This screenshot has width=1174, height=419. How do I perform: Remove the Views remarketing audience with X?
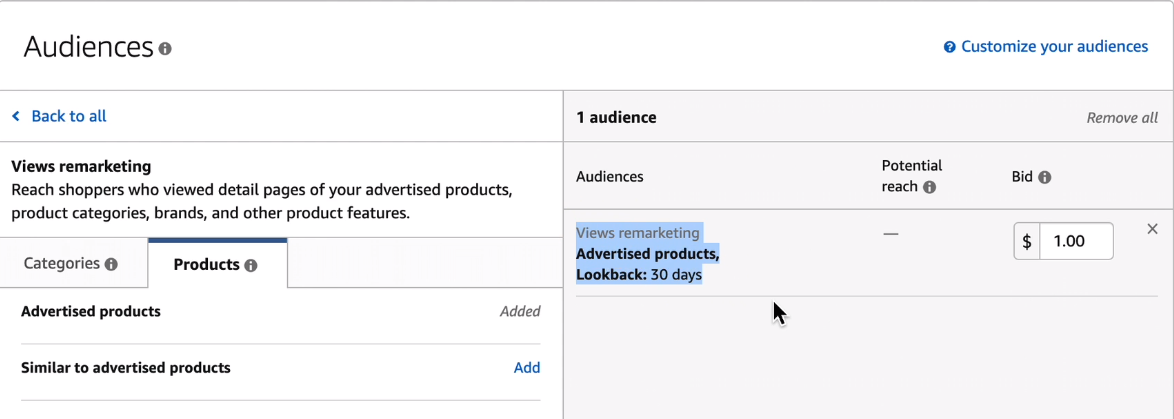click(x=1152, y=229)
